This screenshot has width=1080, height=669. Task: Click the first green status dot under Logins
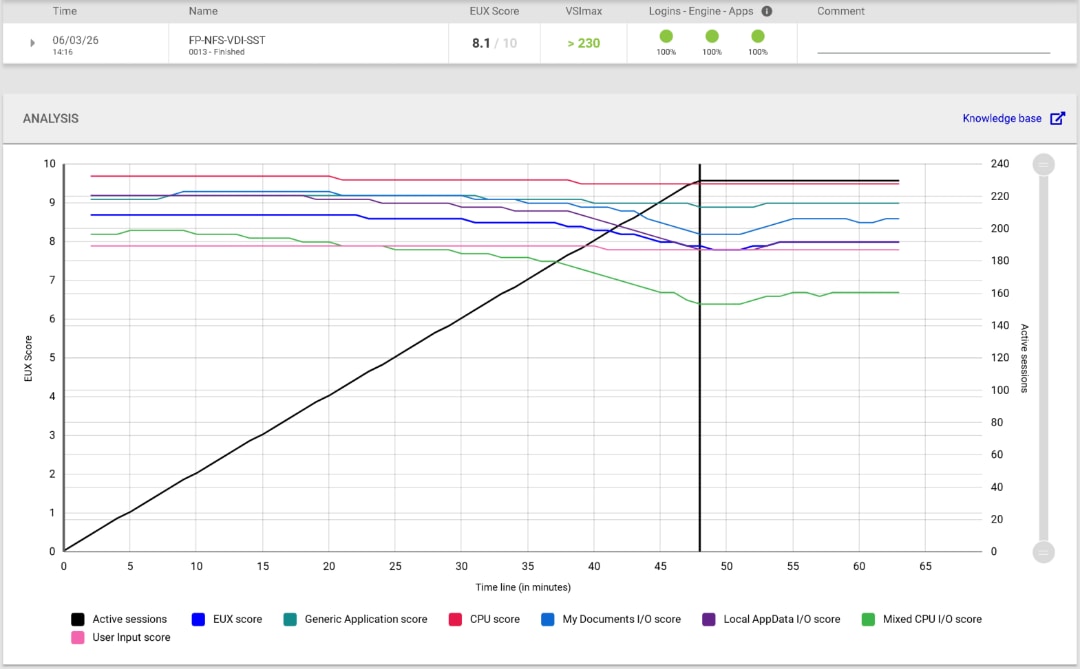click(666, 37)
